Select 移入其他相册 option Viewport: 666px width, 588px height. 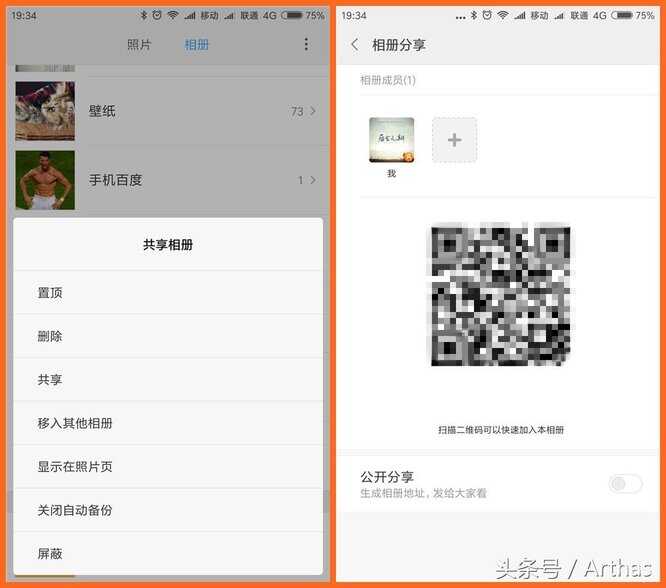[168, 423]
